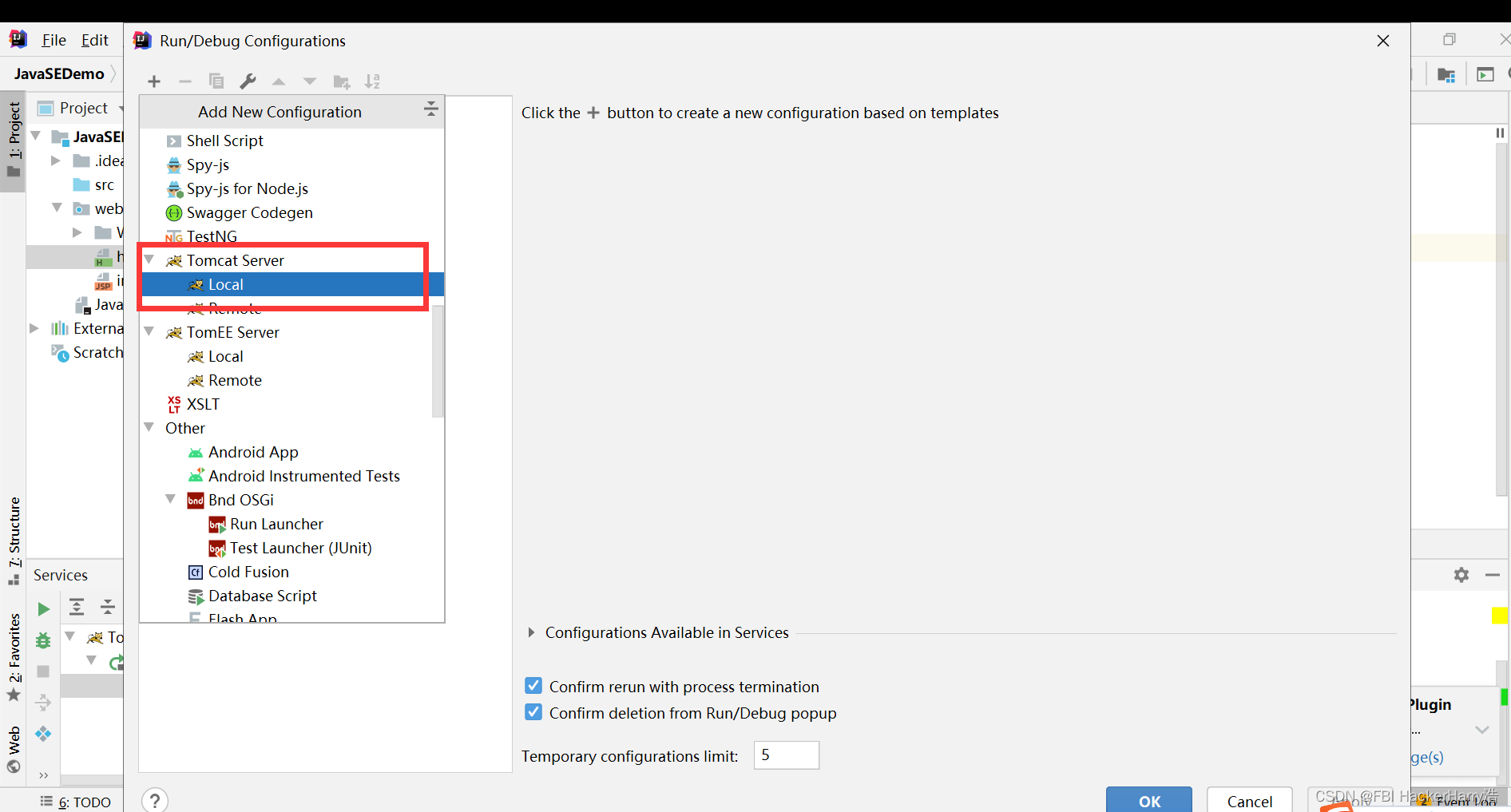Close the Run/Debug Configurations dialog
The height and width of the screenshot is (812, 1511).
pos(1383,41)
